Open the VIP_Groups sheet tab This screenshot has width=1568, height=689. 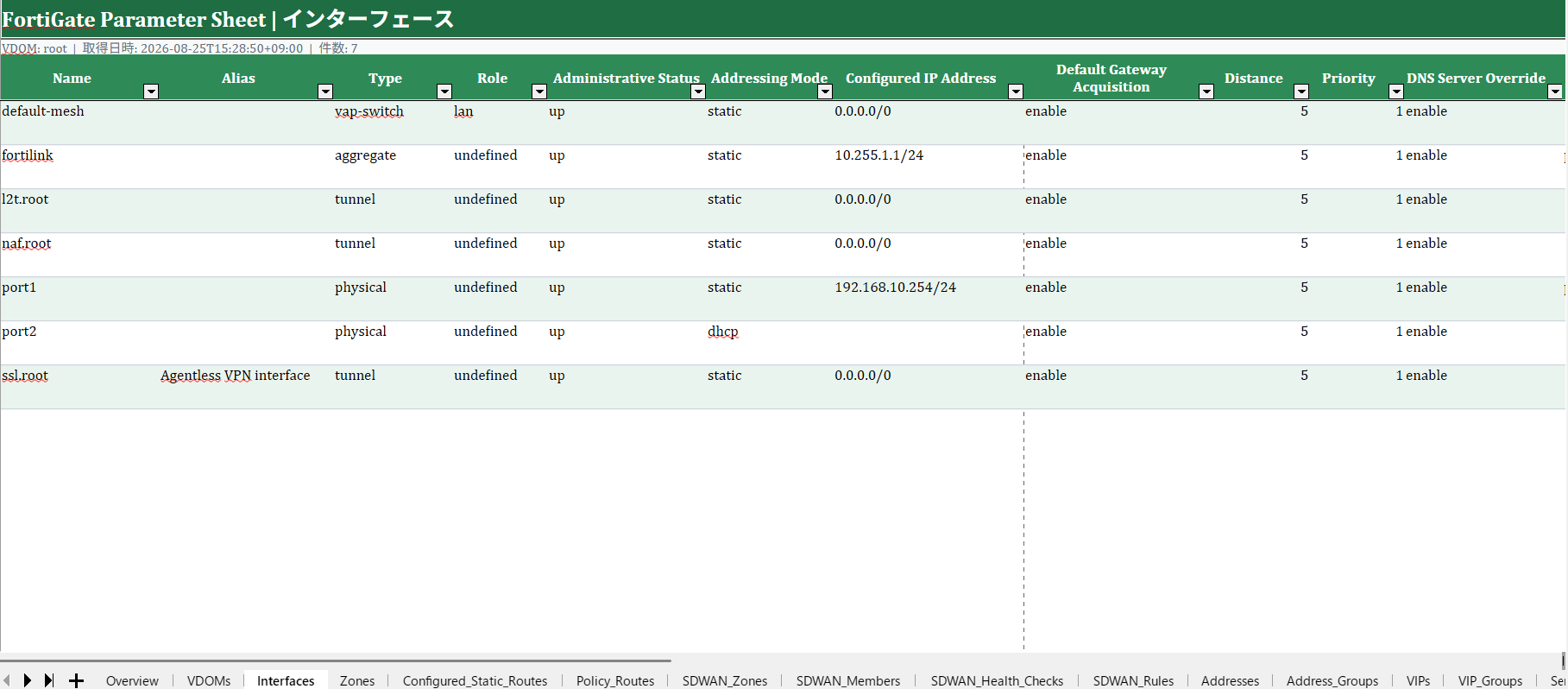tap(1490, 680)
